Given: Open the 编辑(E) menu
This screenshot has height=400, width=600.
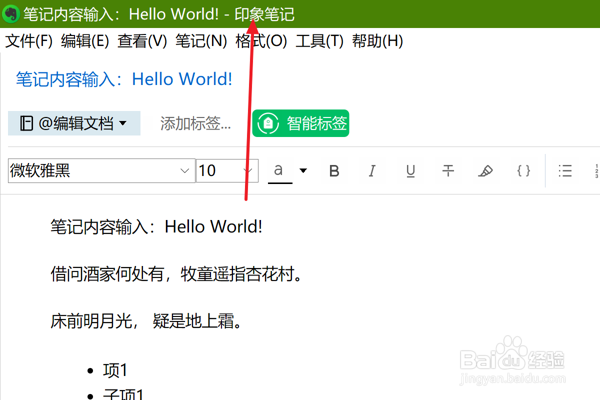Looking at the screenshot, I should point(85,41).
